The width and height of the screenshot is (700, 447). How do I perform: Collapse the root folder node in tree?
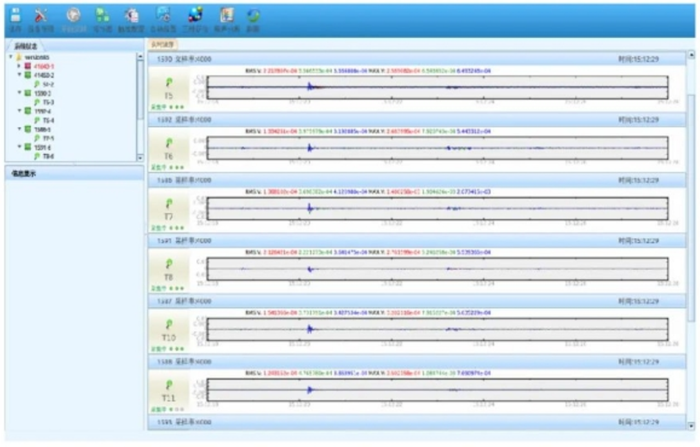pos(11,57)
